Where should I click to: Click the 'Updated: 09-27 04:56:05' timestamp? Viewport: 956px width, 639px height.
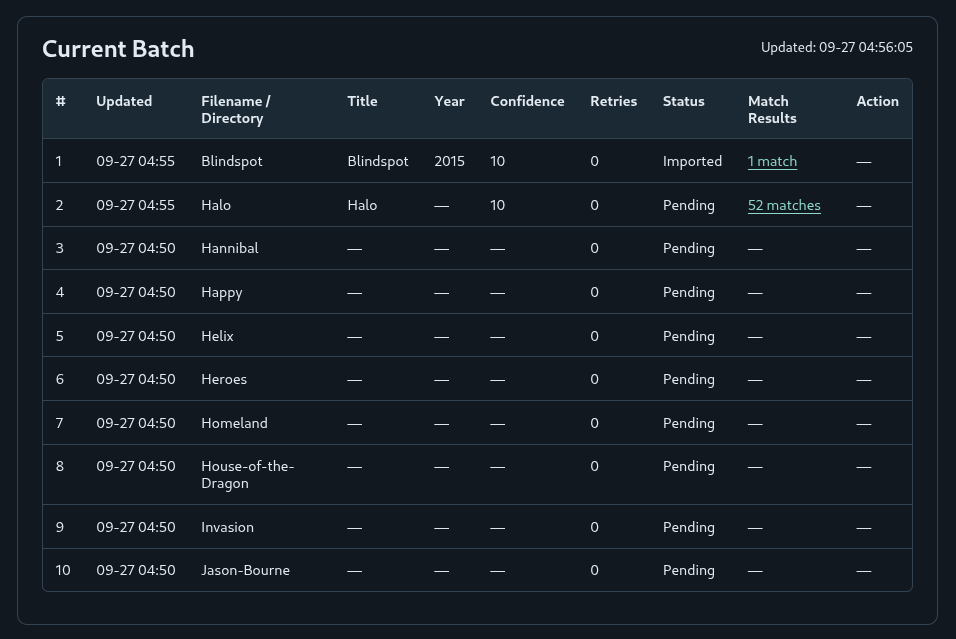[x=836, y=47]
